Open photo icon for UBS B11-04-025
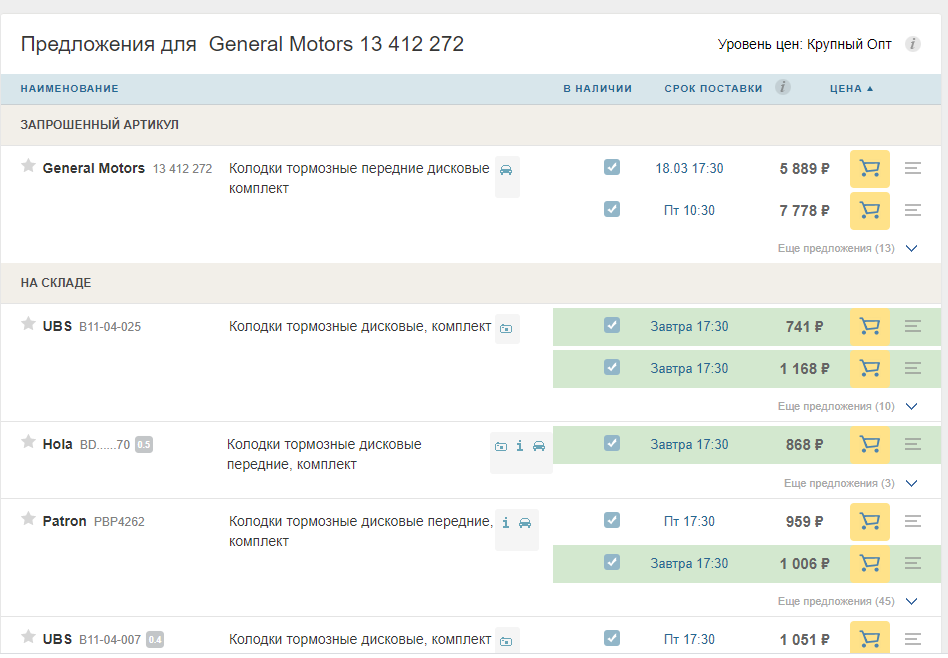The image size is (948, 658). tap(506, 329)
